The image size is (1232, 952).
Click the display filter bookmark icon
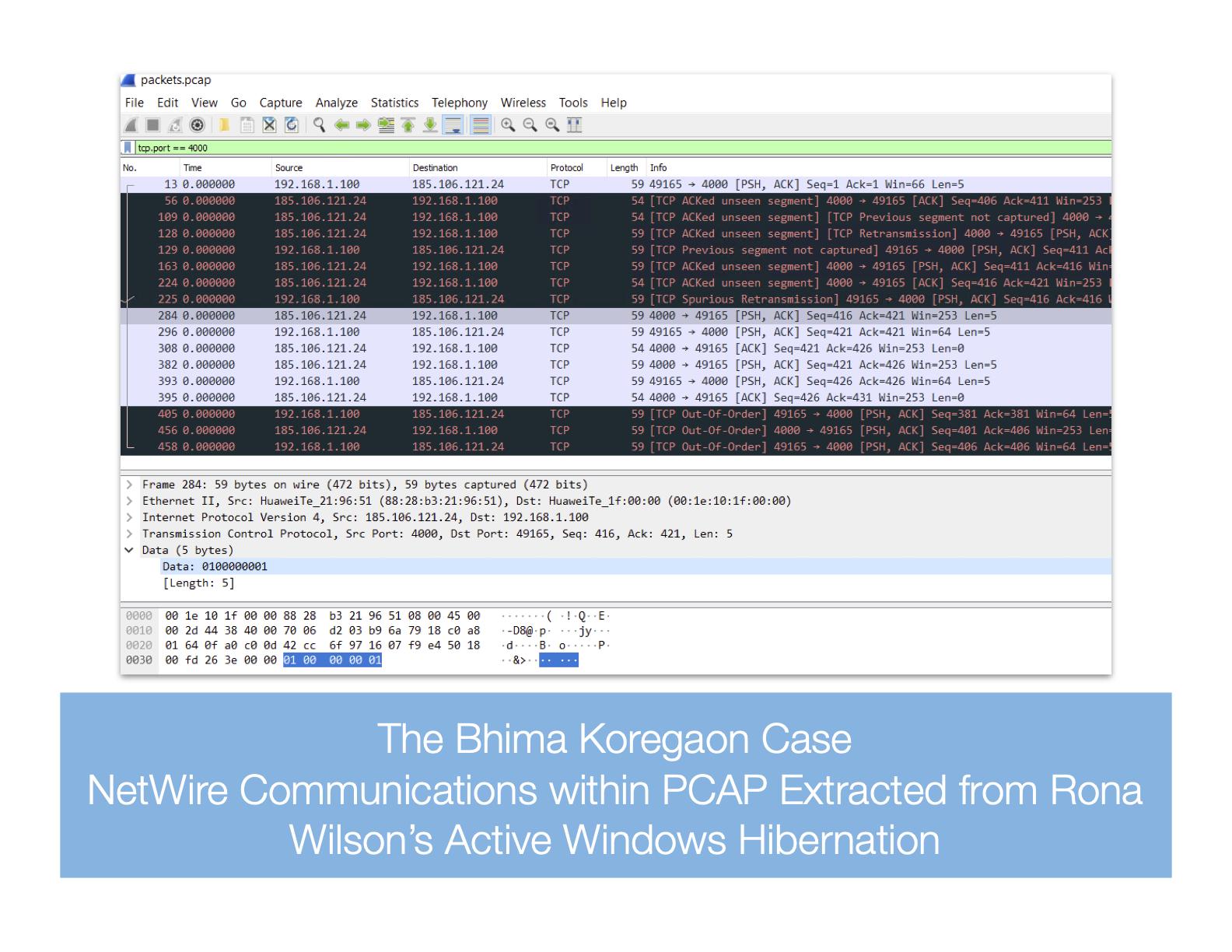point(128,148)
